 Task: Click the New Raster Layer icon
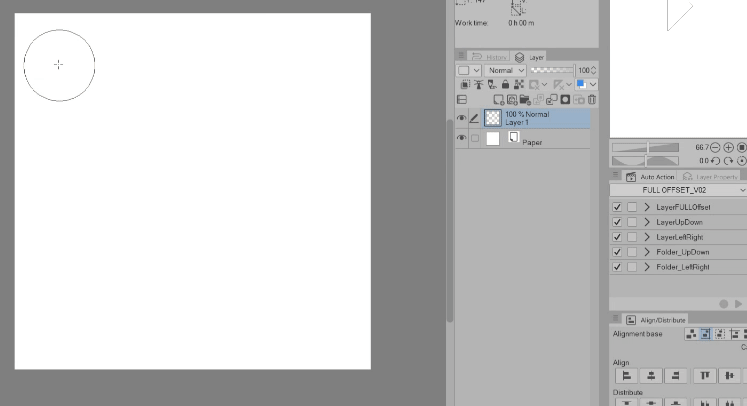pos(498,100)
